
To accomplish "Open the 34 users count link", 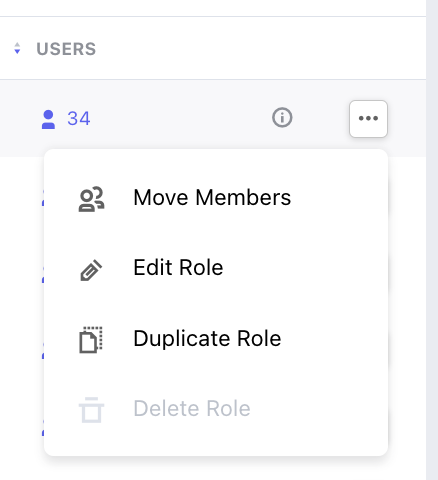I will 79,119.
